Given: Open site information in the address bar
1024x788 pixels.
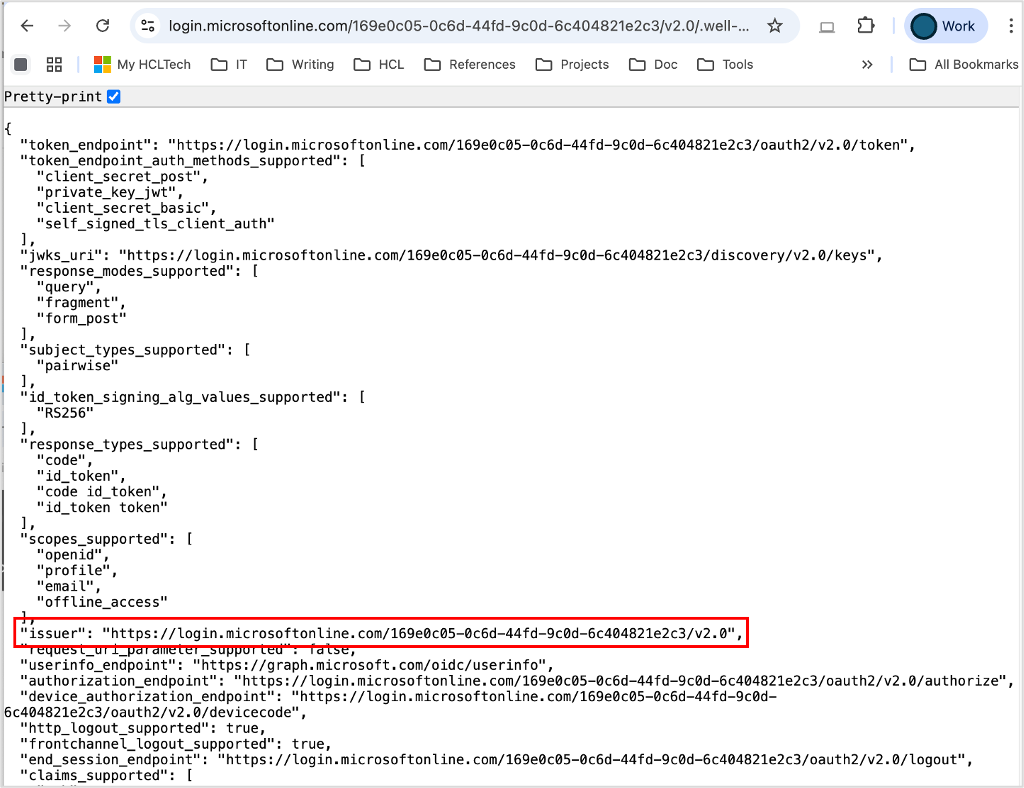Looking at the screenshot, I should (x=147, y=26).
